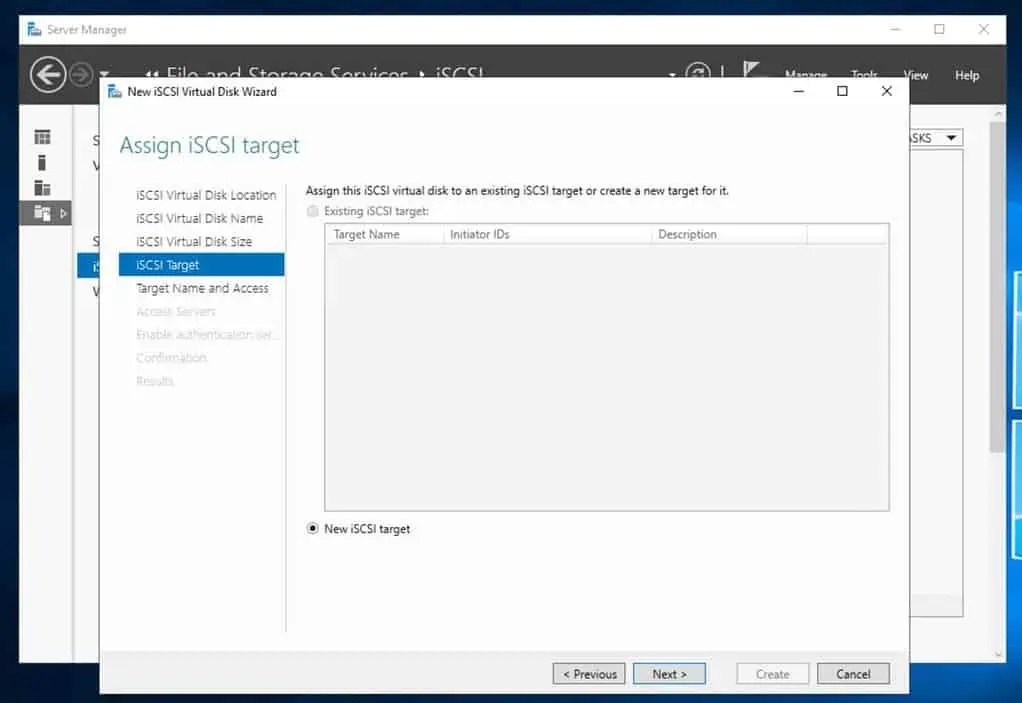Viewport: 1022px width, 703px height.
Task: Minimize the New iSCSI Virtual Disk Wizard window
Action: [x=798, y=91]
